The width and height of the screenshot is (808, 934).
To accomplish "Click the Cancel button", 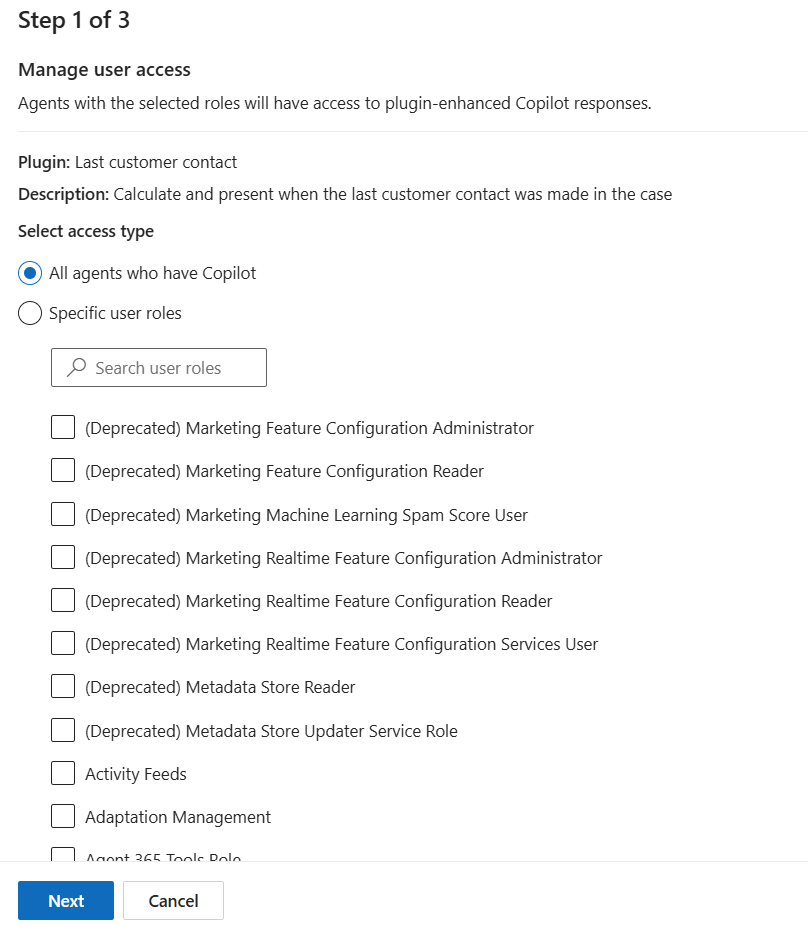I will tap(173, 901).
